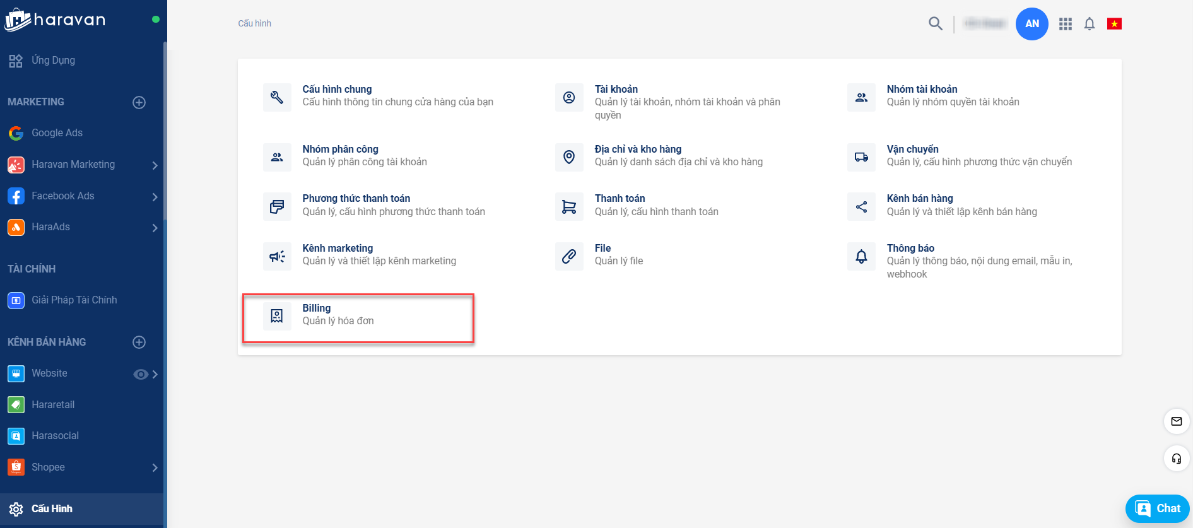Screen dimensions: 1193x528
Task: Expand the Shopee submenu chevron
Action: pyautogui.click(x=155, y=468)
